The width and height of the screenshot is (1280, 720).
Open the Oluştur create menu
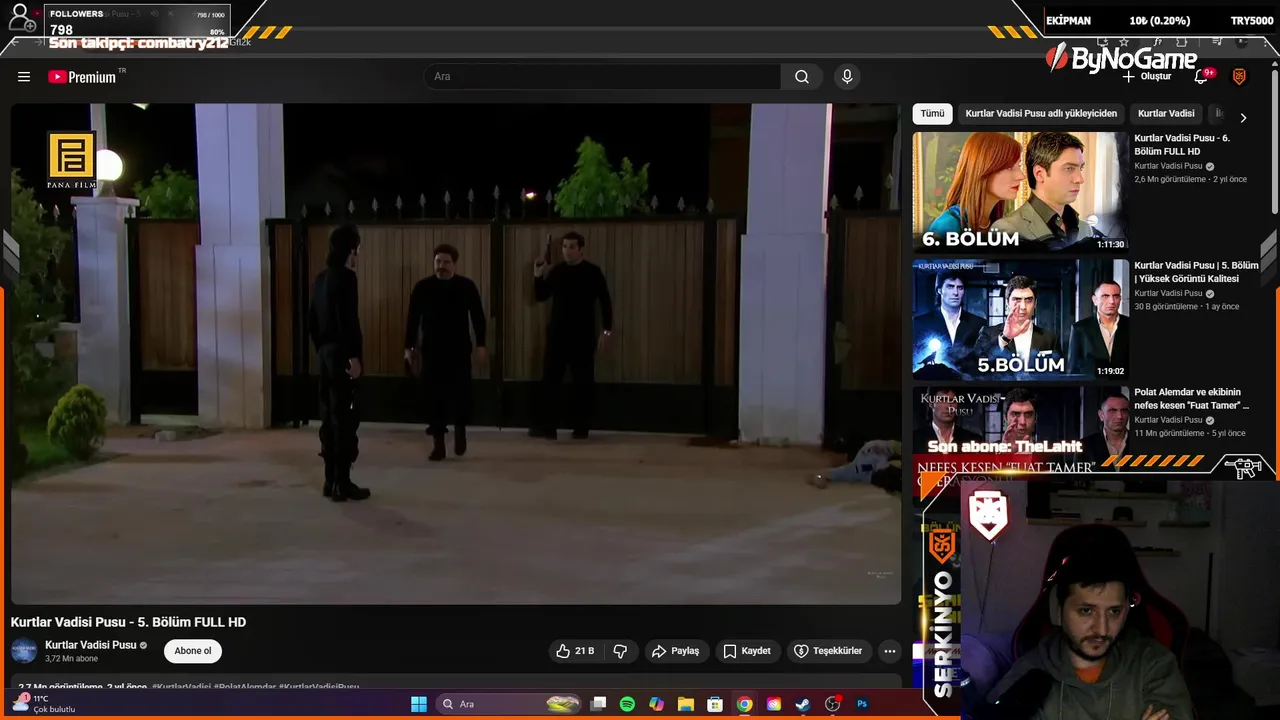(1146, 77)
